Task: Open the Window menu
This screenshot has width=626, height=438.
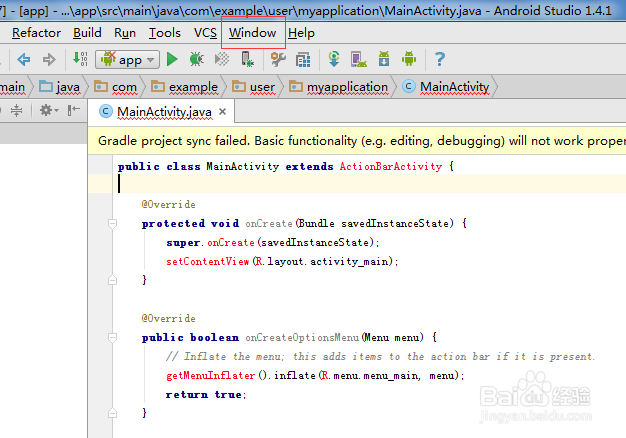Action: pyautogui.click(x=252, y=33)
